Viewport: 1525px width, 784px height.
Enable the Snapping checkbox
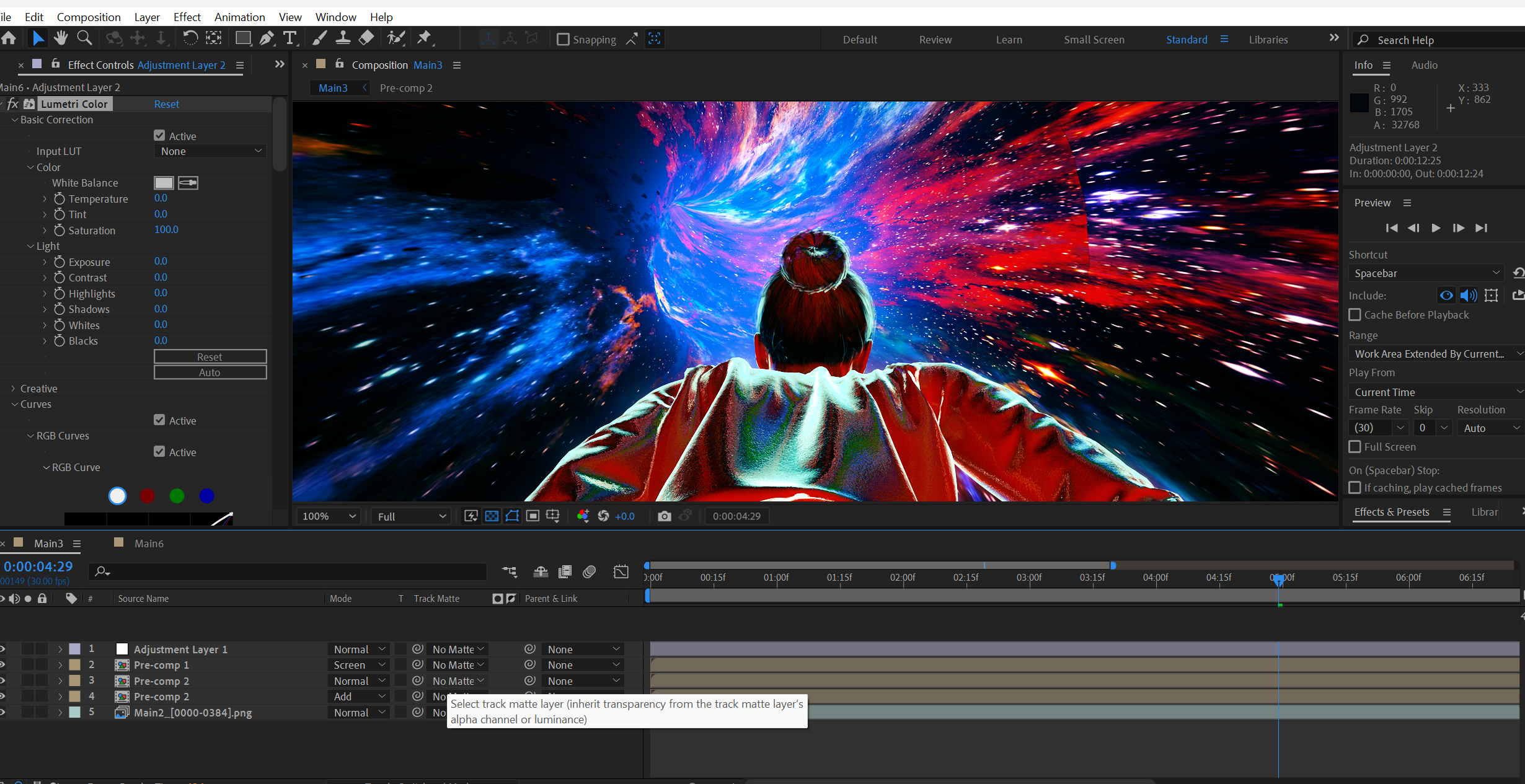[563, 40]
